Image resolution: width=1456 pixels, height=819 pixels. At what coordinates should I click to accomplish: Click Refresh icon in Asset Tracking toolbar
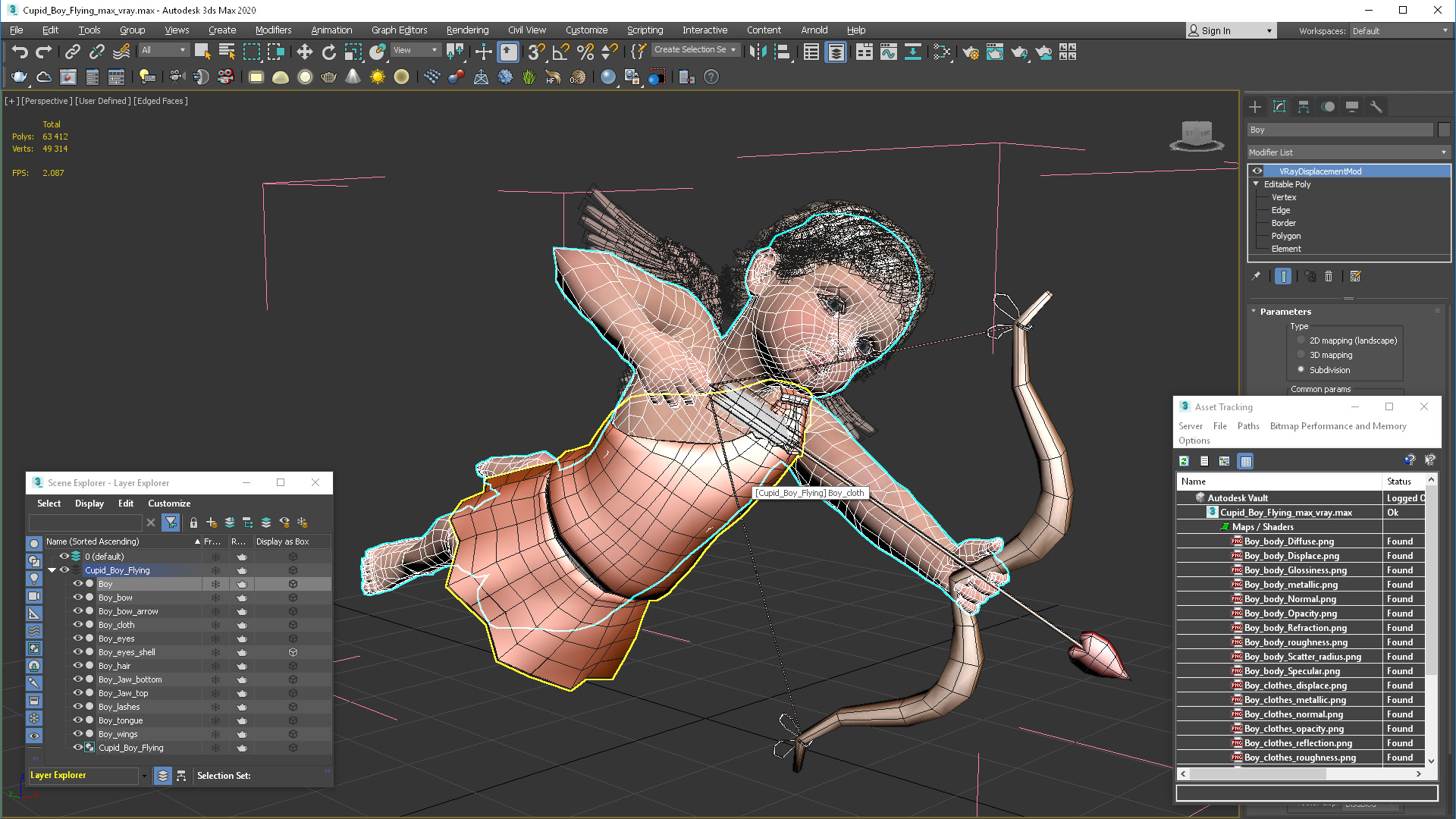(x=1184, y=460)
